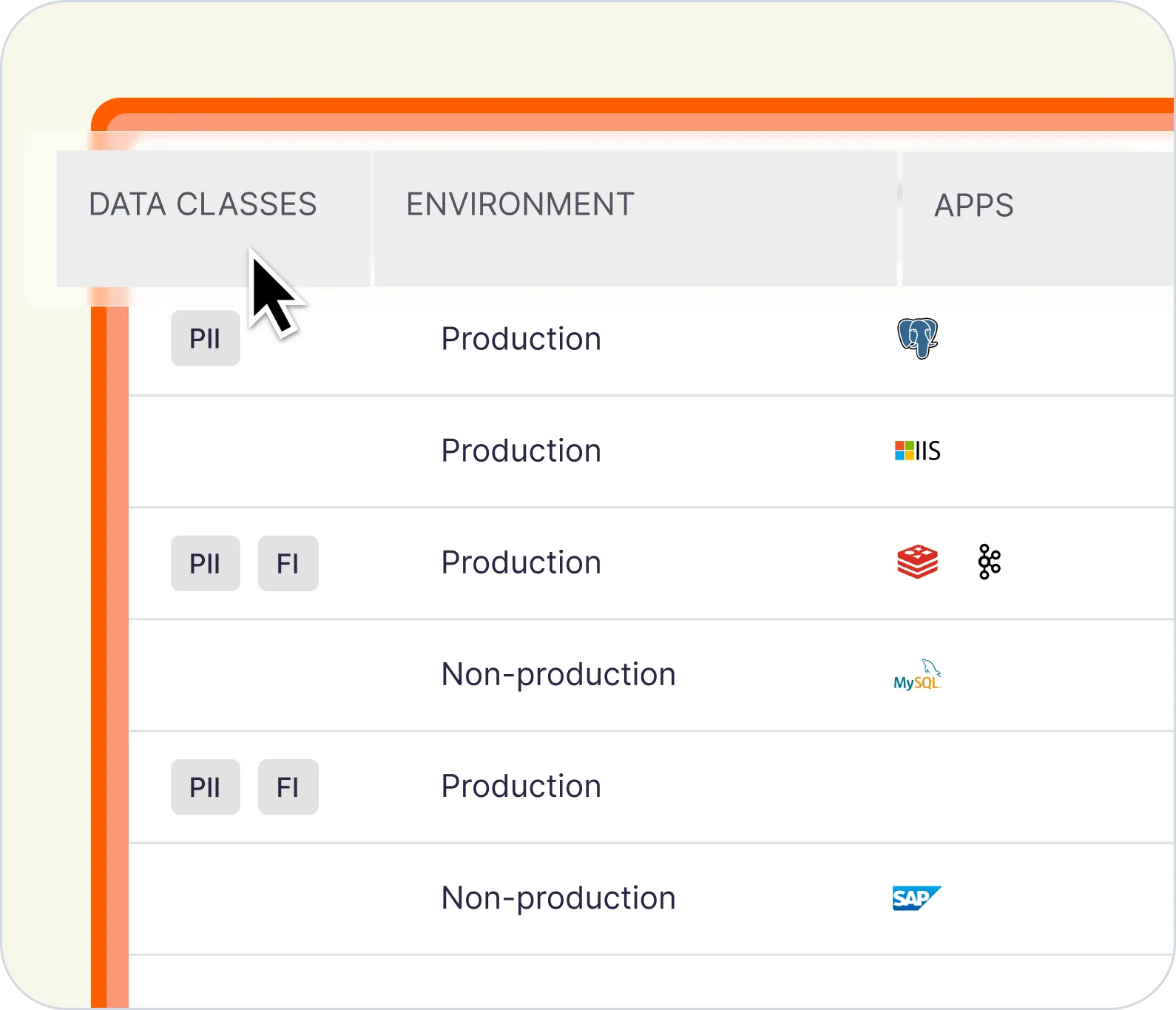1176x1010 pixels.
Task: Click Non-production text in the MySQL row
Action: point(558,675)
